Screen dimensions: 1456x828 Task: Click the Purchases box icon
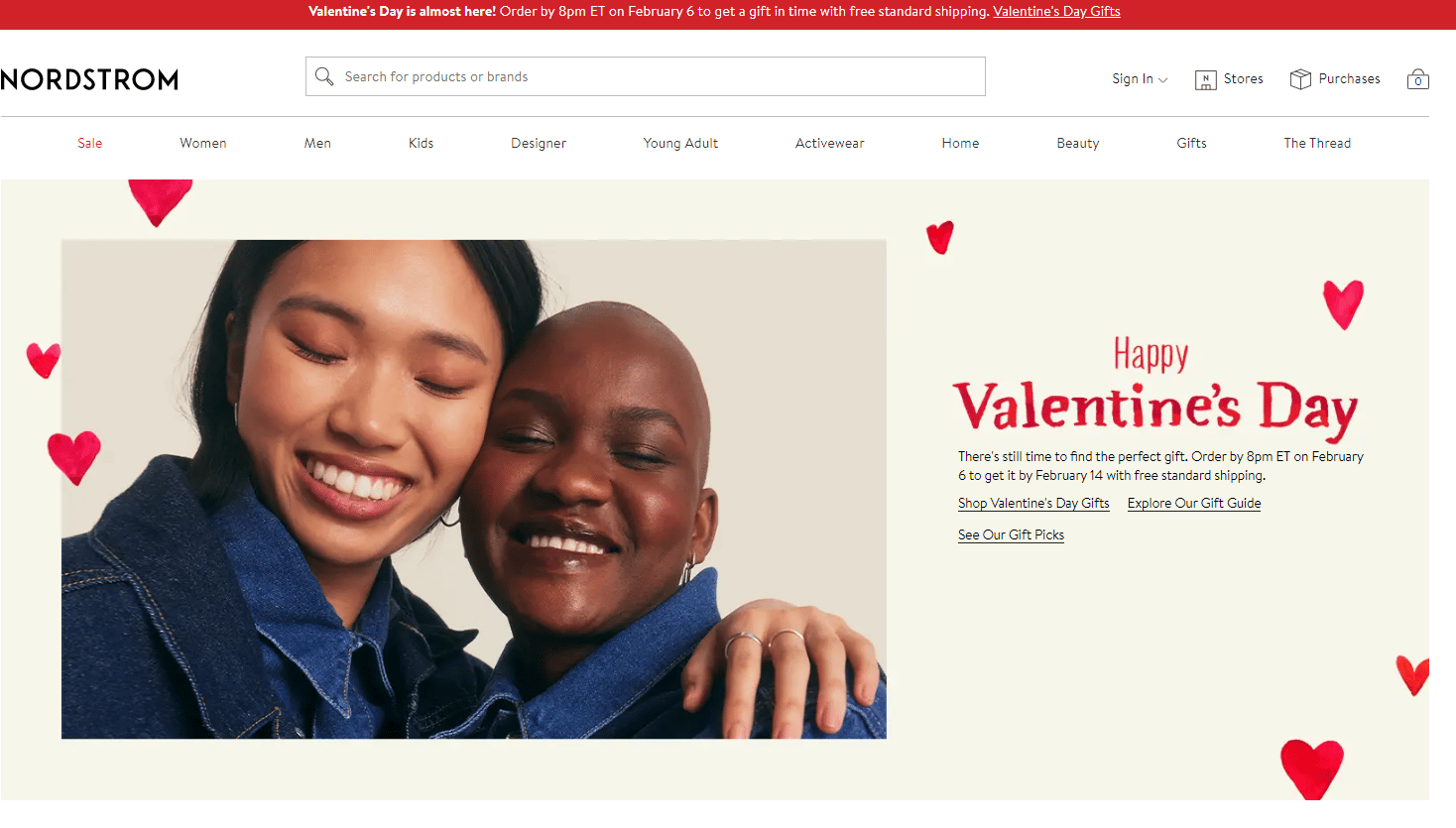(1300, 79)
